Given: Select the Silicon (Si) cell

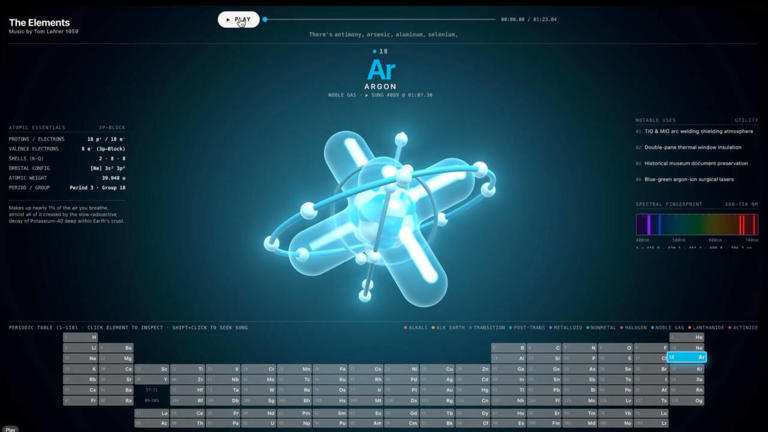Looking at the screenshot, I should 544,359.
